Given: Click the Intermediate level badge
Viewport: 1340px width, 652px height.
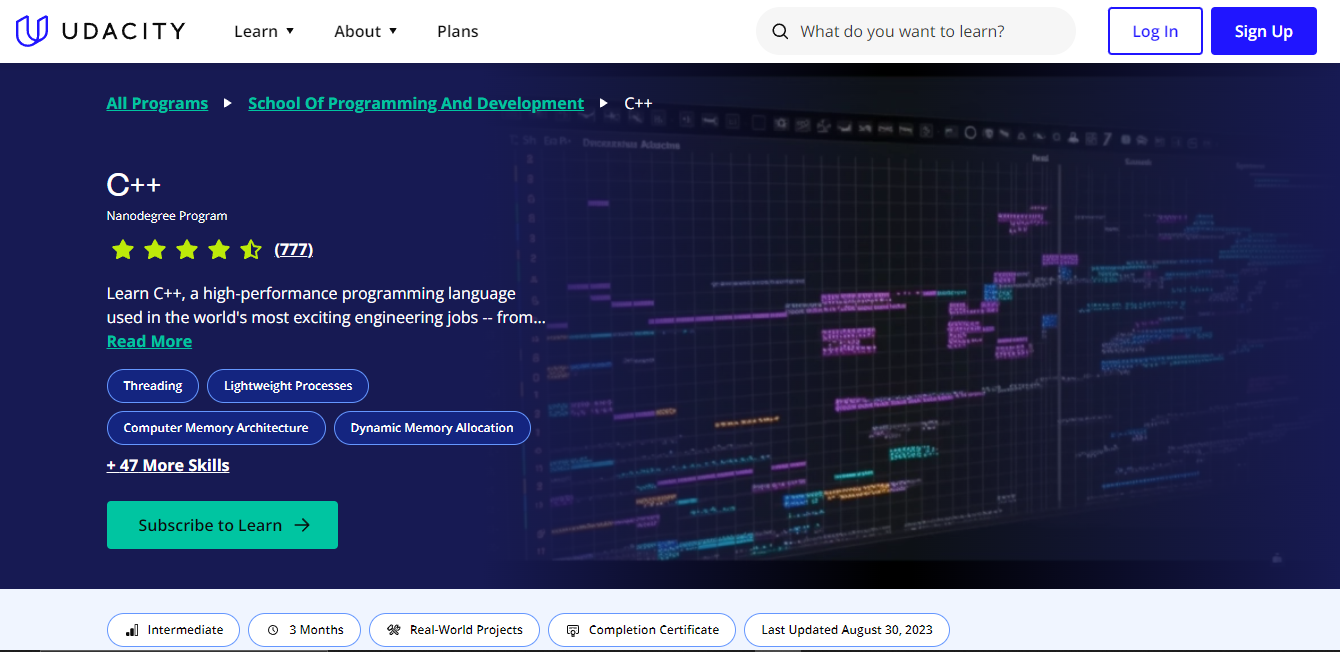Looking at the screenshot, I should 173,630.
